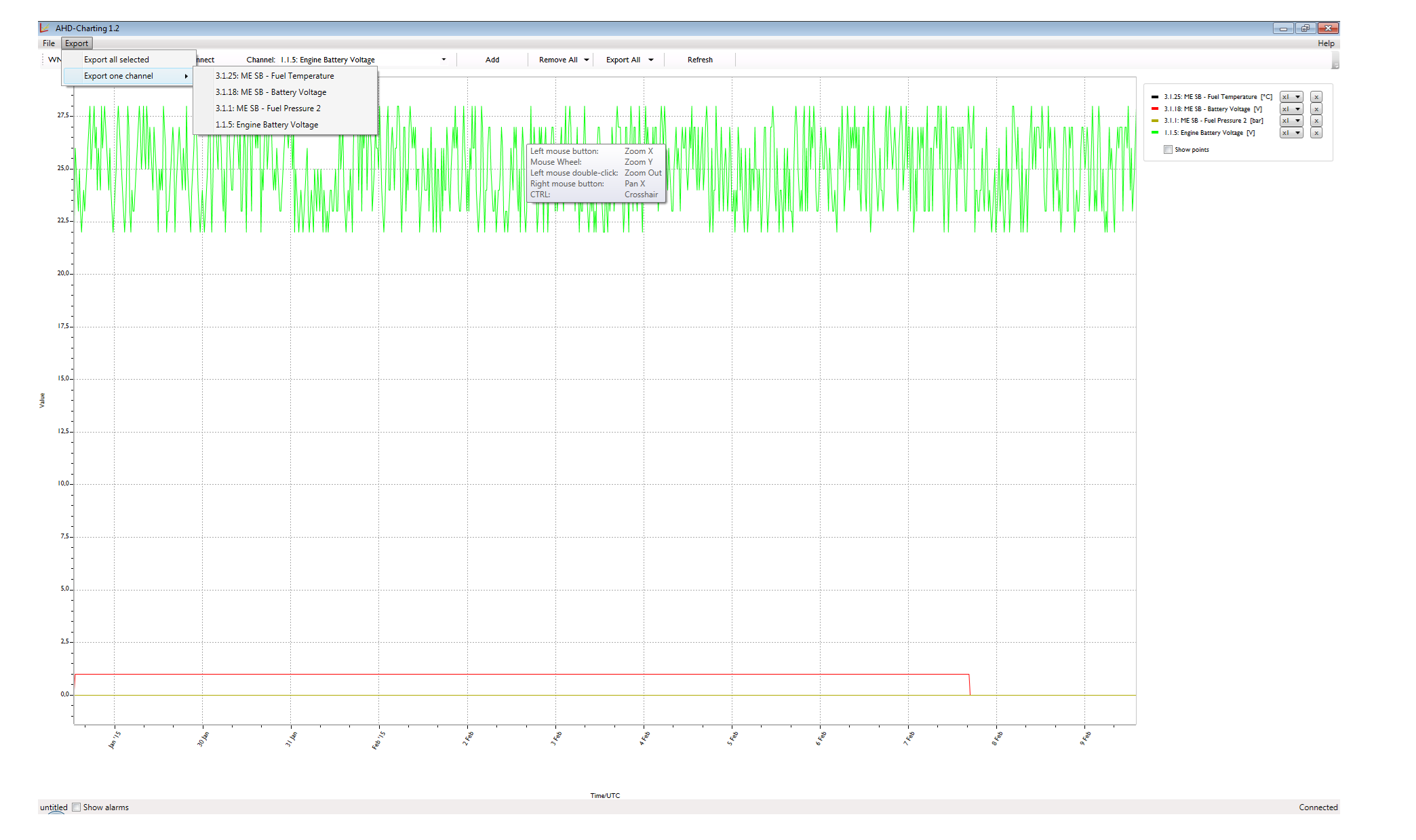Screen dimensions: 1416x840
Task: Click the AHD-Charting app icon in title bar
Action: (45, 28)
